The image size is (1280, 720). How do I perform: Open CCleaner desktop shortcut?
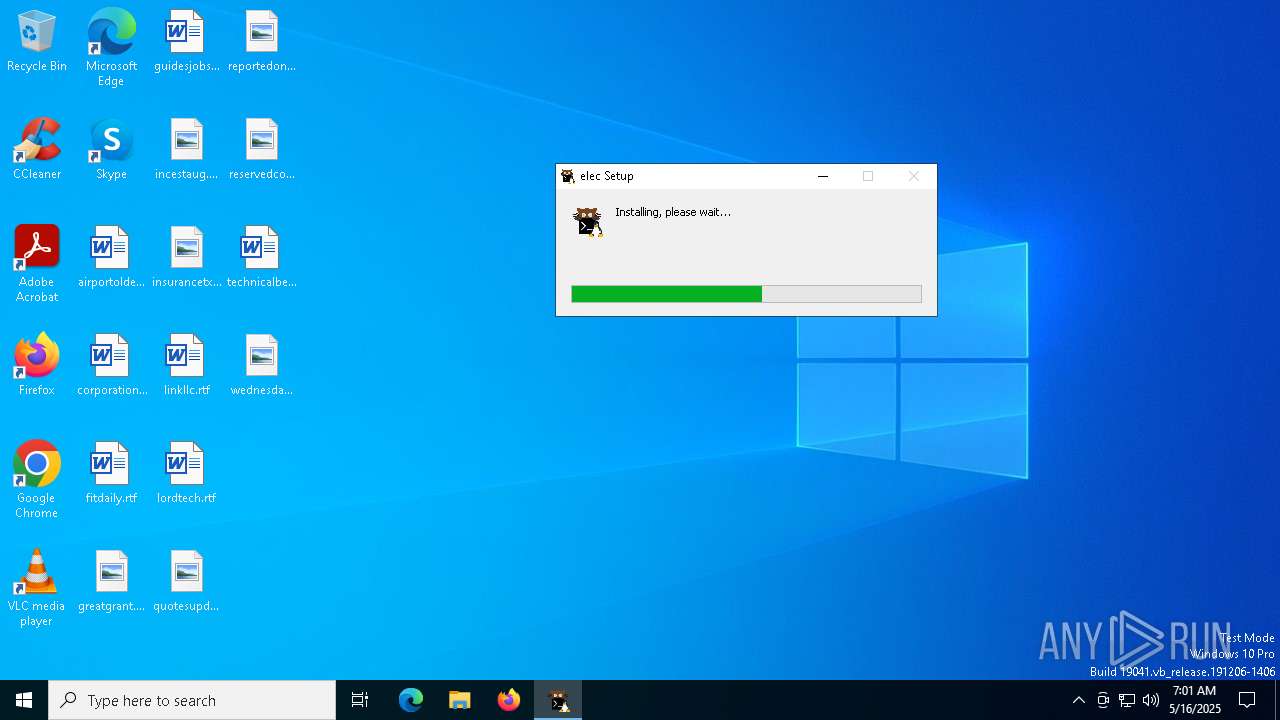37,150
